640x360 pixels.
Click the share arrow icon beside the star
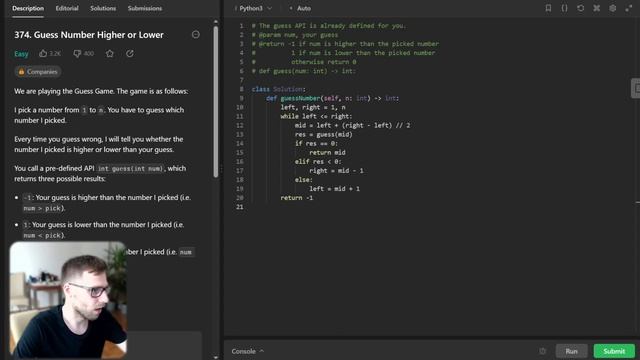click(x=130, y=53)
